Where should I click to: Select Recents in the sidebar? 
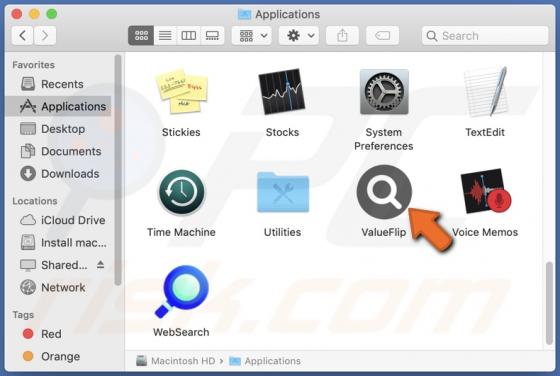click(x=59, y=84)
